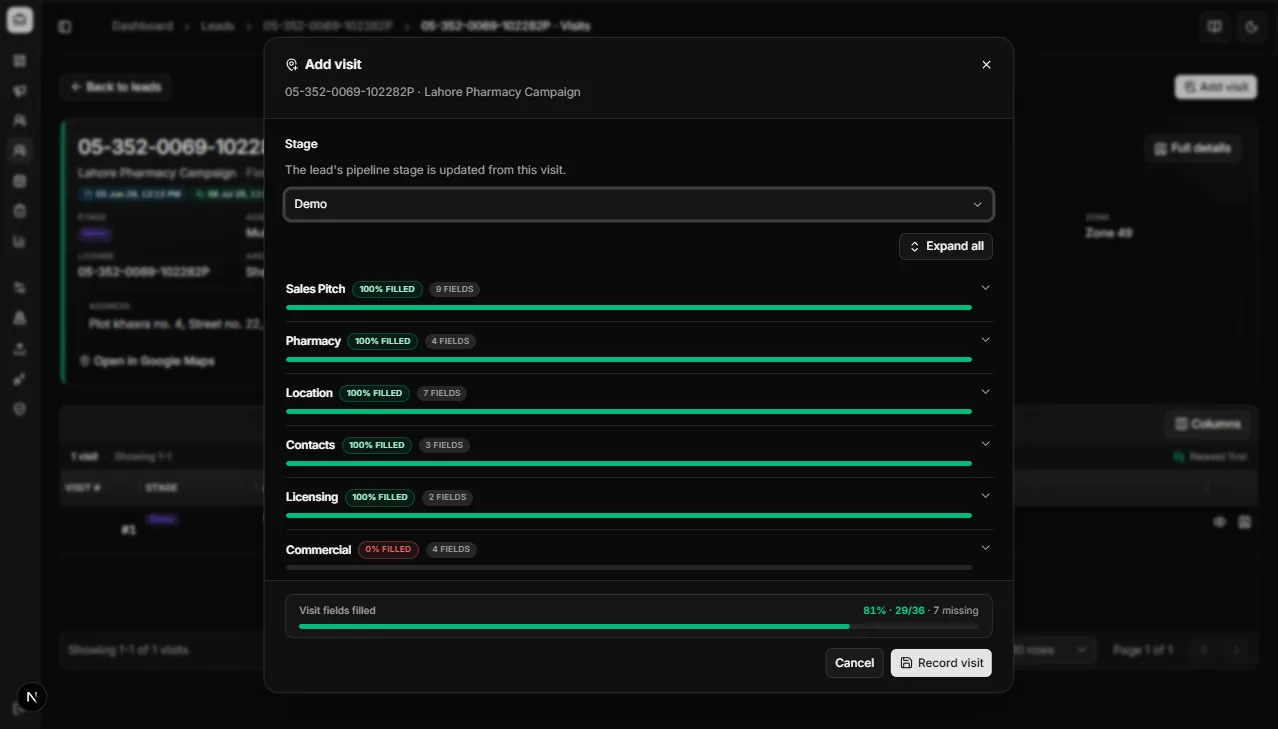Click the '81% · 29/36 · 7 missing' summary text
This screenshot has height=729, width=1278.
(920, 610)
